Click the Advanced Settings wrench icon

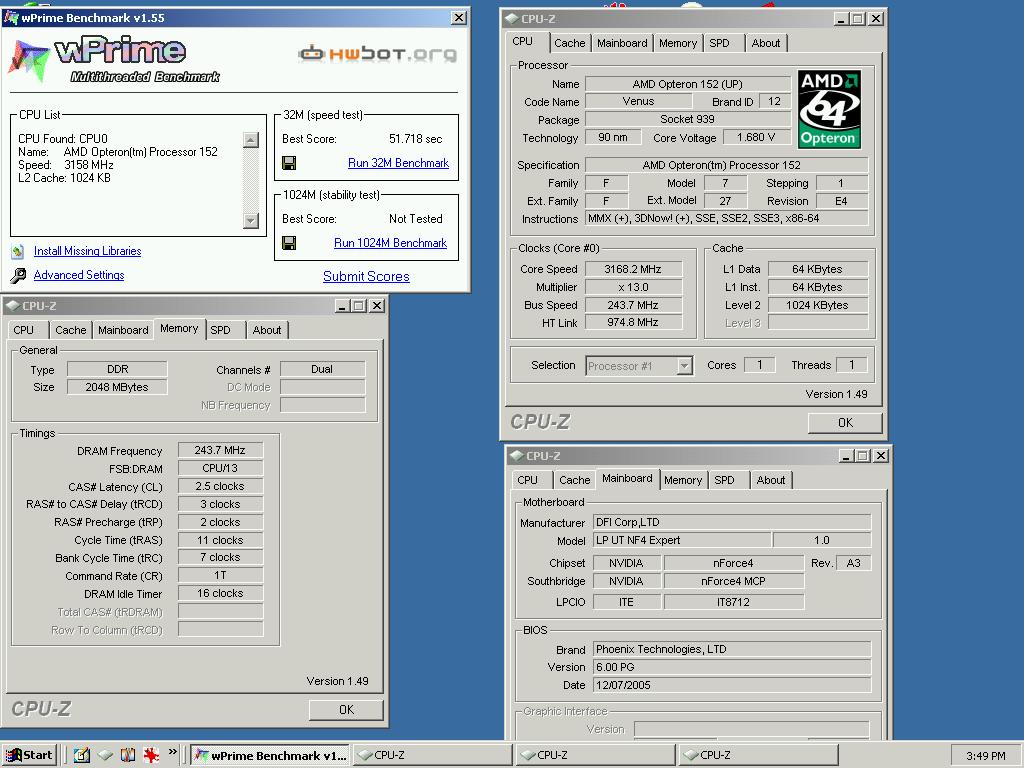pyautogui.click(x=18, y=276)
